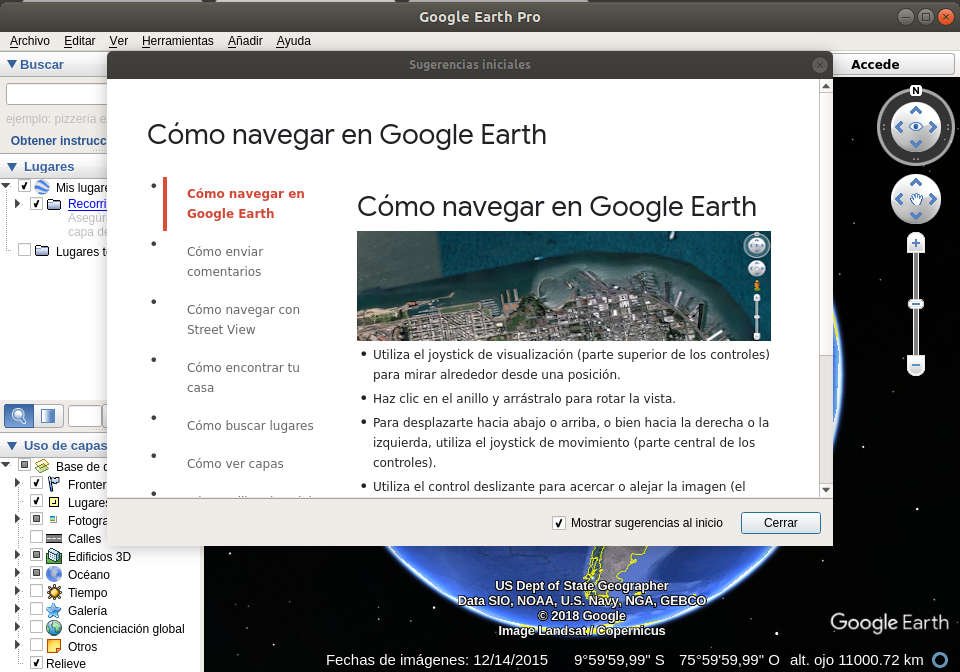960x672 pixels.
Task: Expand the Fronteras layer node
Action: point(17,483)
